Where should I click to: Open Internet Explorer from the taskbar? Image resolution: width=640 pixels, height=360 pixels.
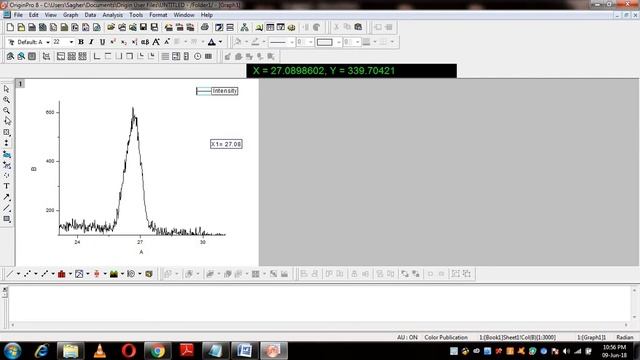41,351
